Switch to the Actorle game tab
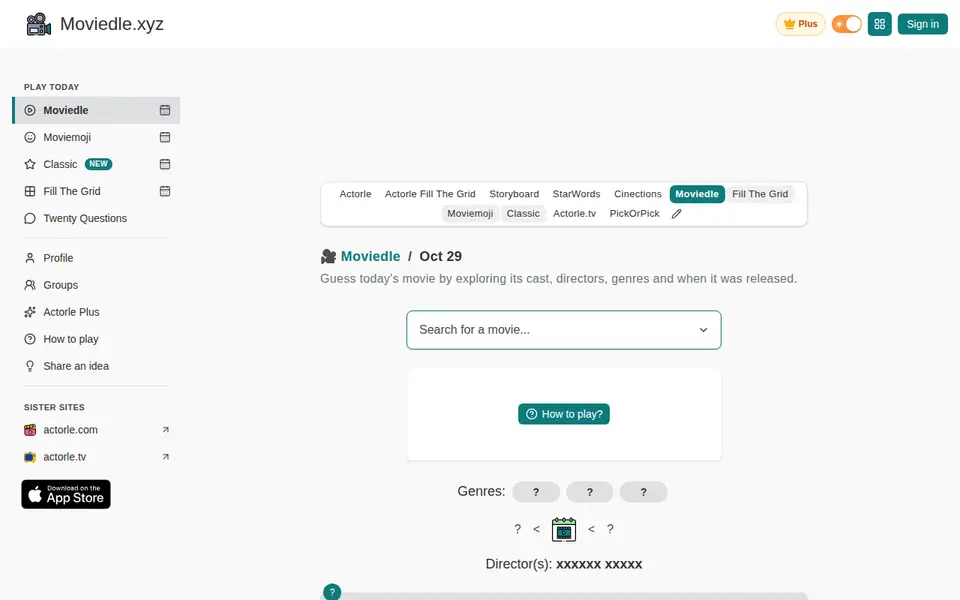 (355, 194)
